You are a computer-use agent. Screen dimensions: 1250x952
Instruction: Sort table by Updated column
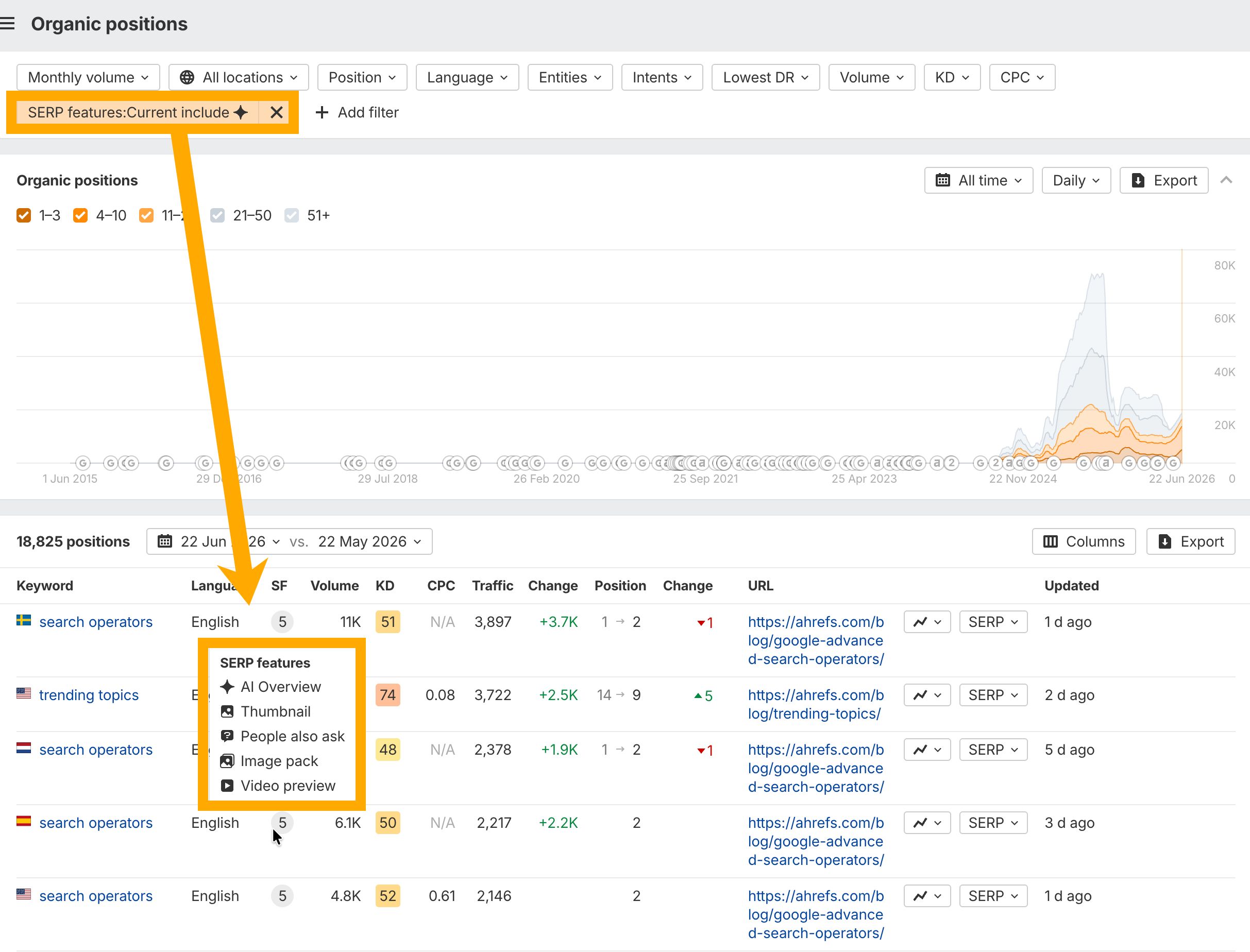[1072, 585]
